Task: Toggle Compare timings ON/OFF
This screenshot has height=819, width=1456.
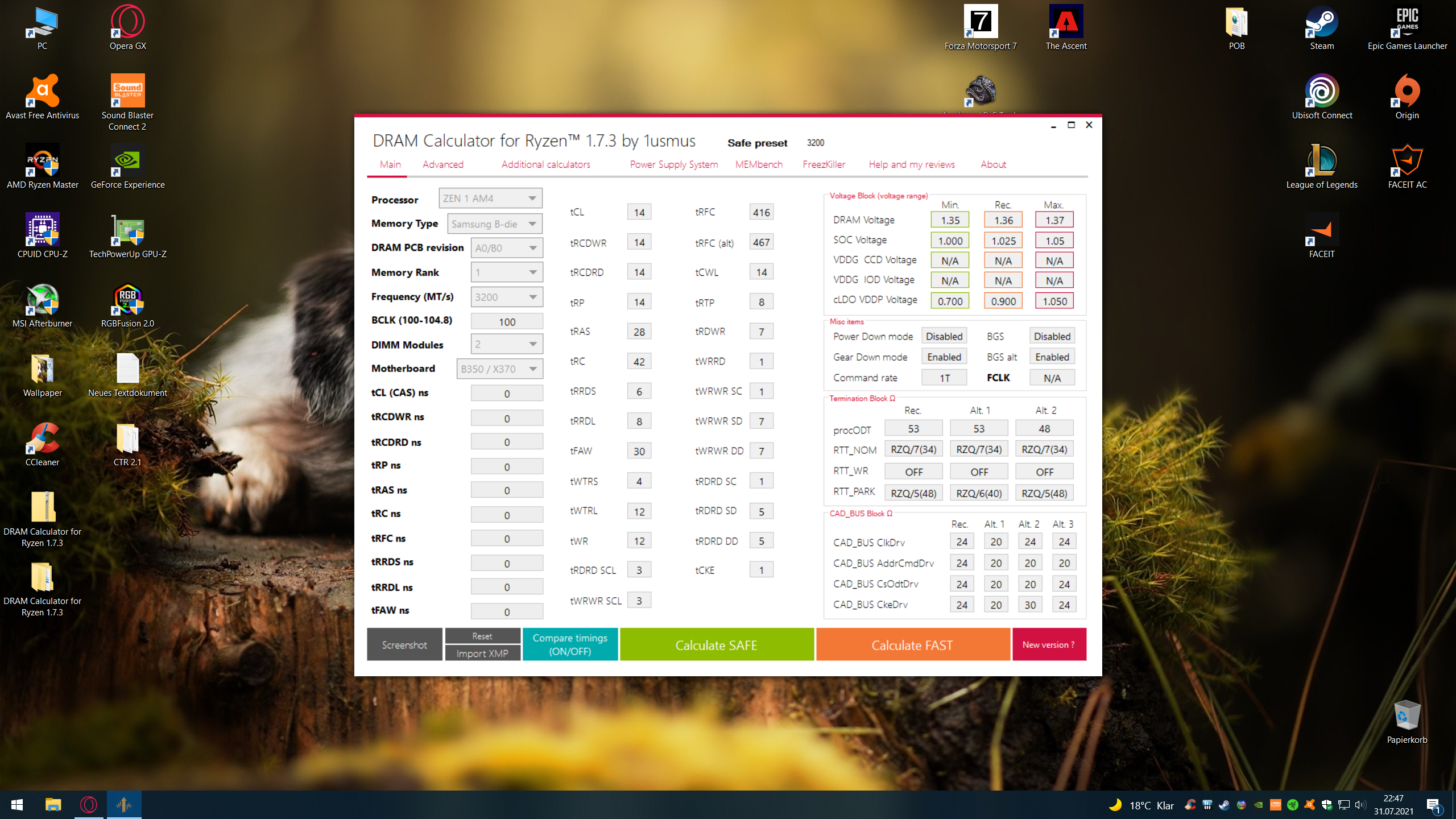Action: click(x=570, y=644)
